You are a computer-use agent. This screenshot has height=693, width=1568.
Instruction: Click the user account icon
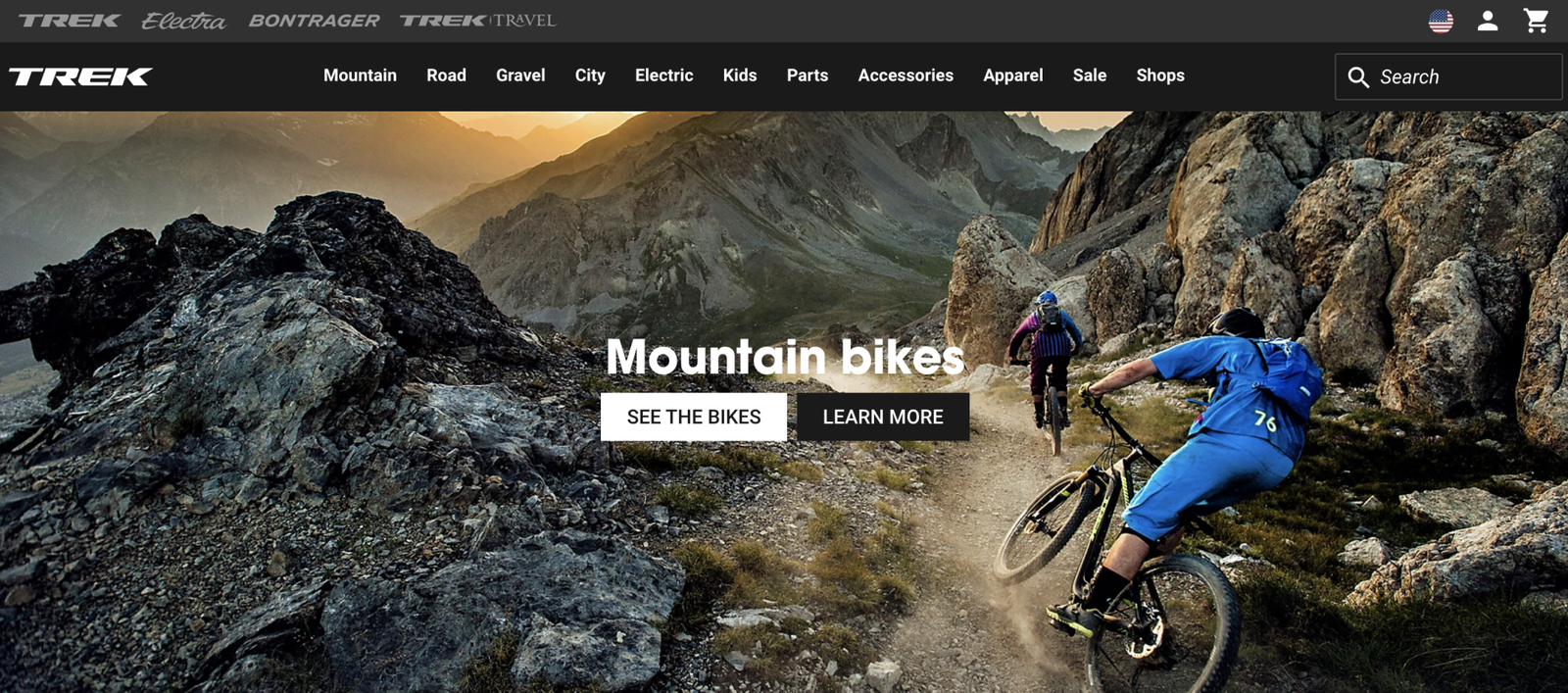[x=1488, y=21]
